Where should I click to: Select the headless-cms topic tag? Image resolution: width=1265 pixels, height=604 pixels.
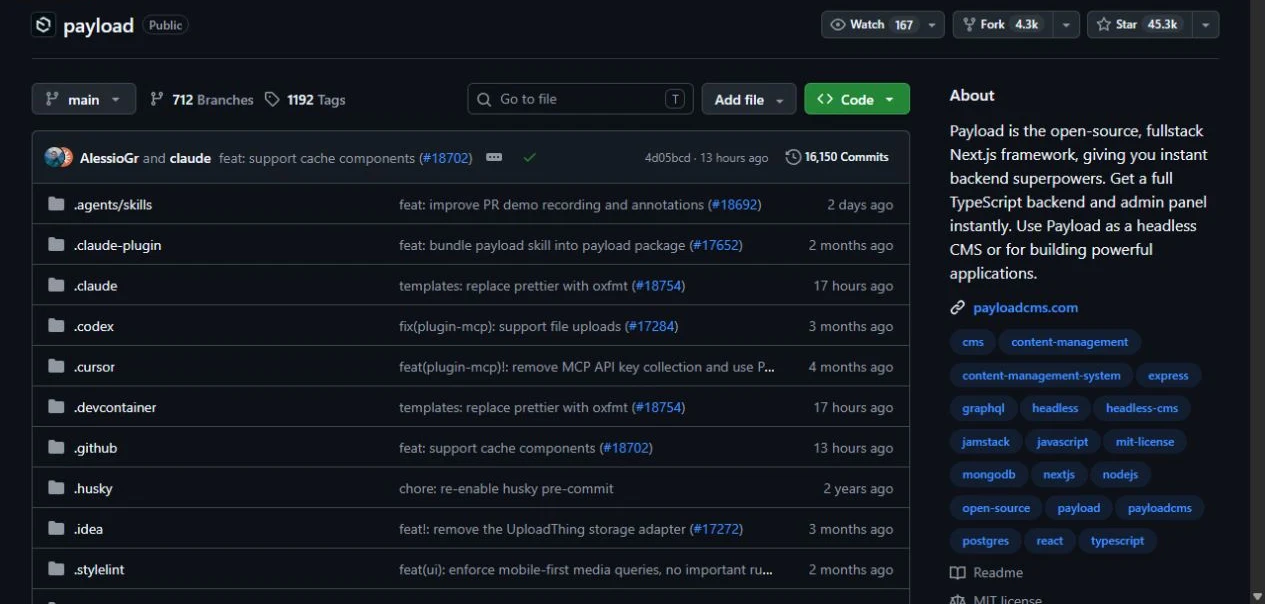pyautogui.click(x=1142, y=408)
